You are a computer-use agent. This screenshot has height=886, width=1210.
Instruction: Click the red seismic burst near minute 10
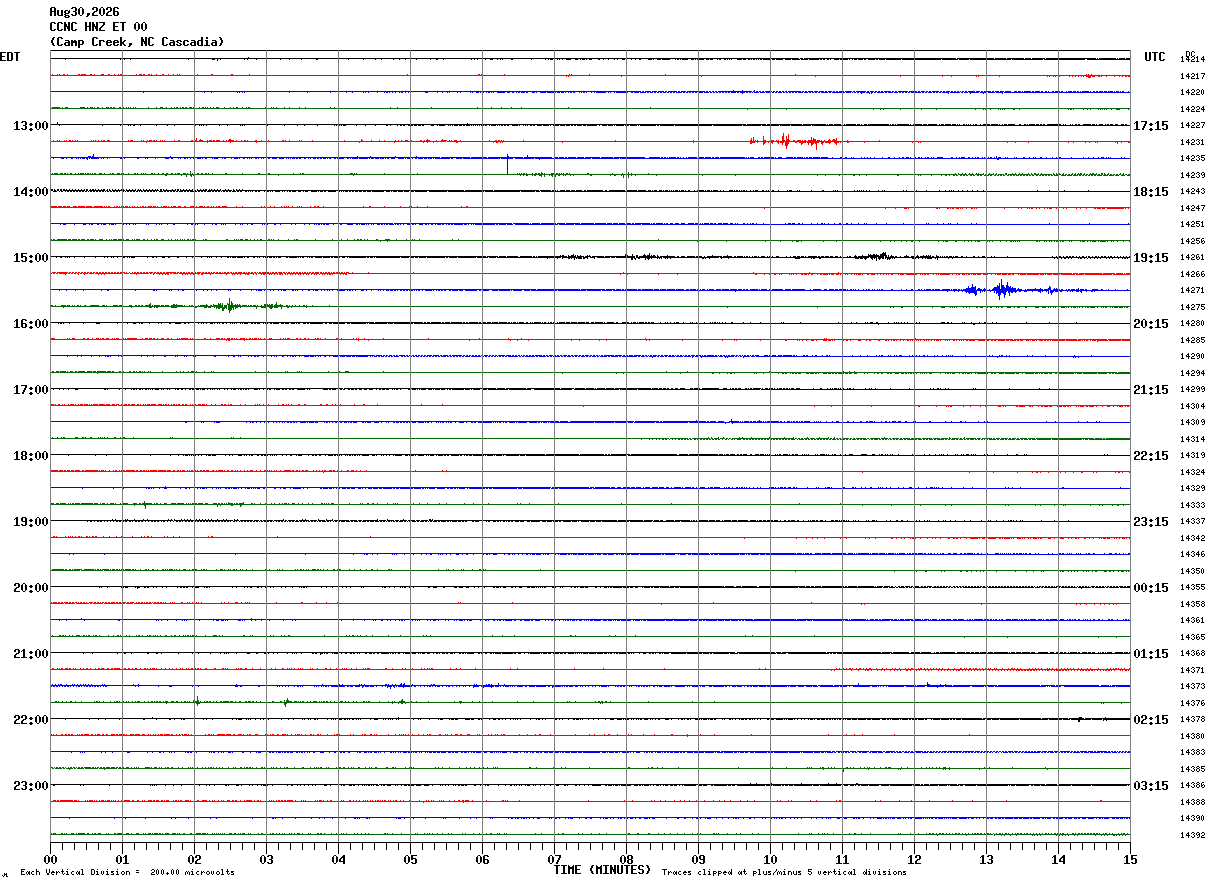pos(795,141)
